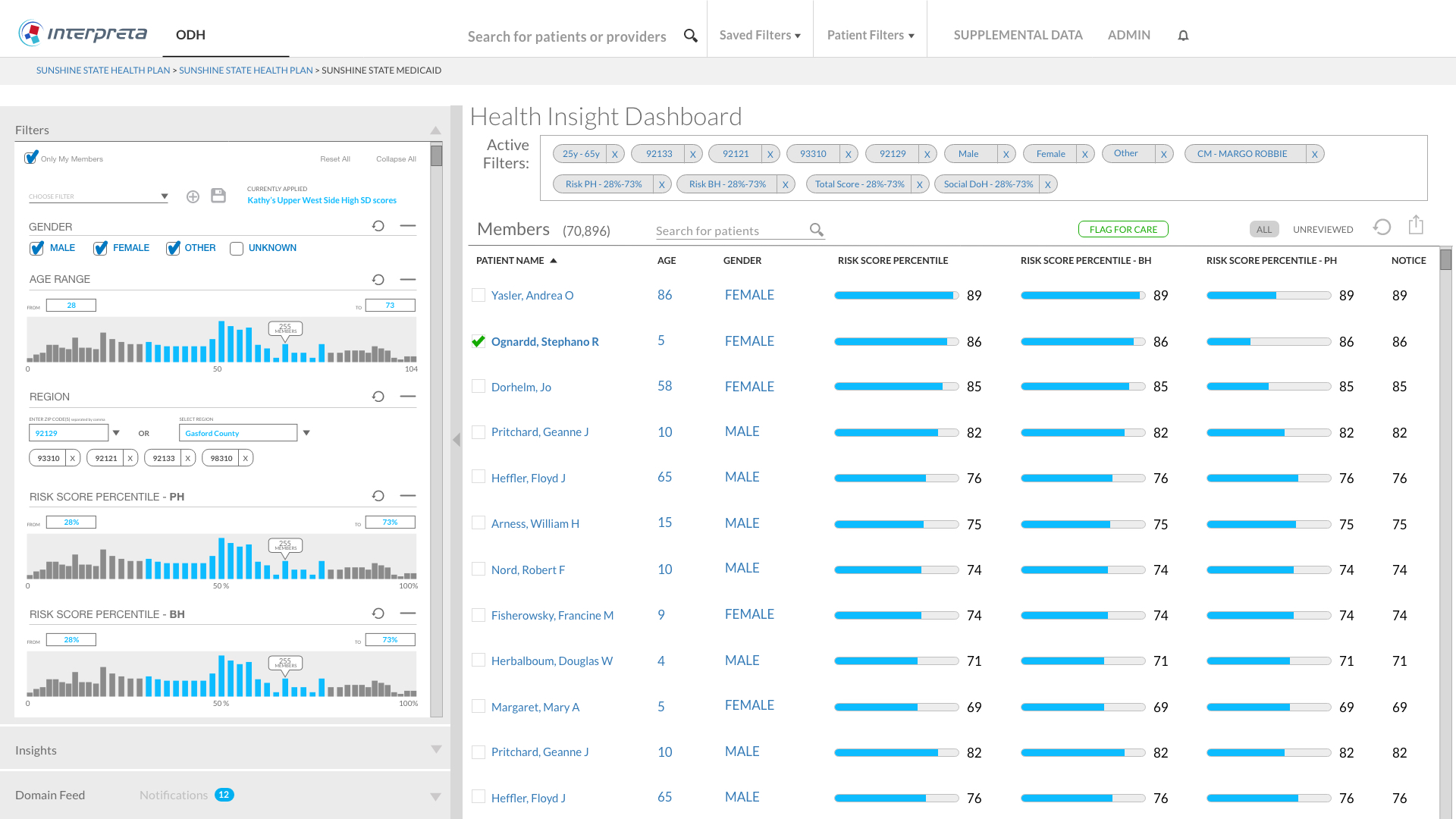Select the checkbox for Yasler, Andrea O
This screenshot has height=819, width=1456.
(x=479, y=295)
